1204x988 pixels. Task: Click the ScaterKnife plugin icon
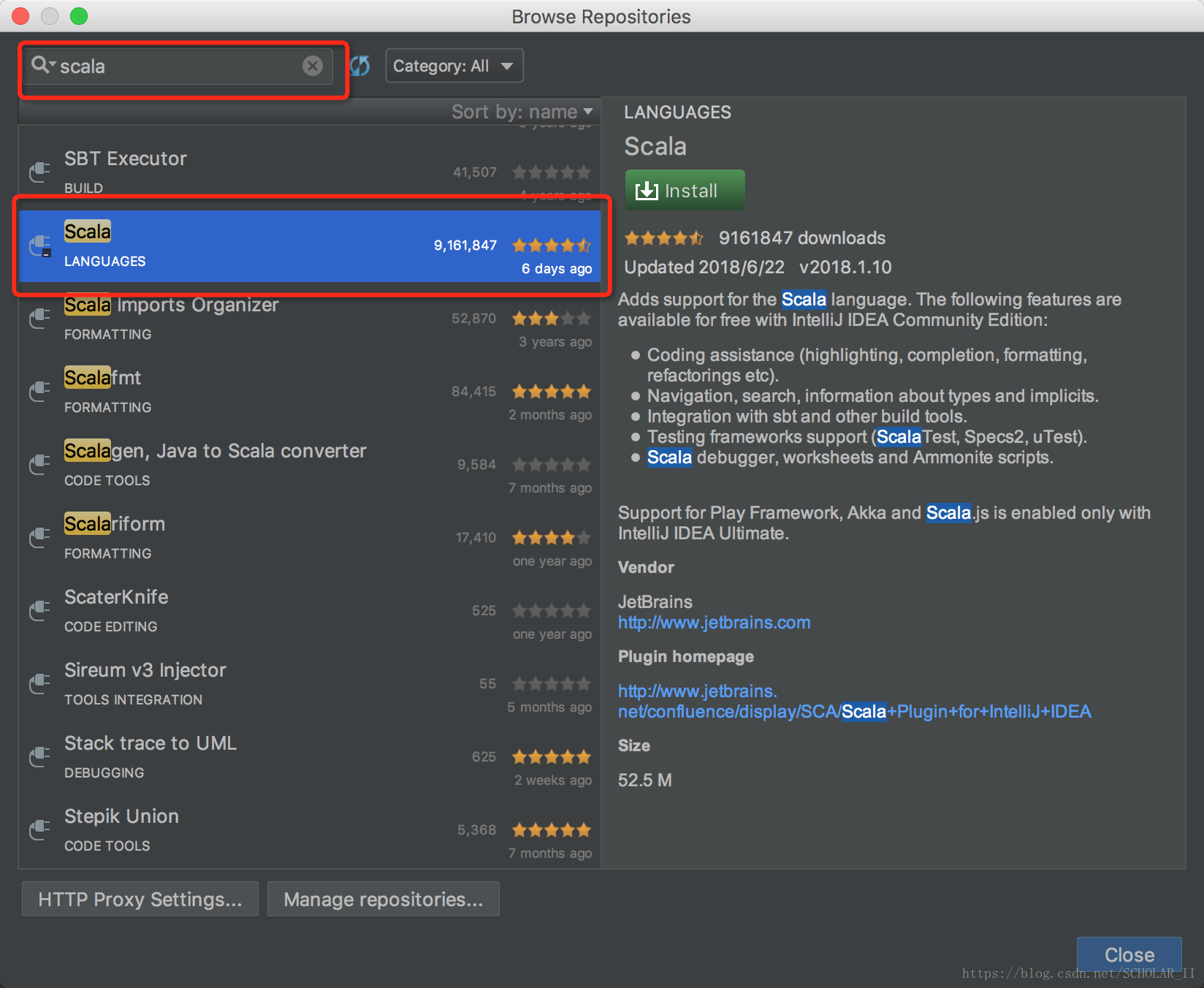pyautogui.click(x=39, y=611)
